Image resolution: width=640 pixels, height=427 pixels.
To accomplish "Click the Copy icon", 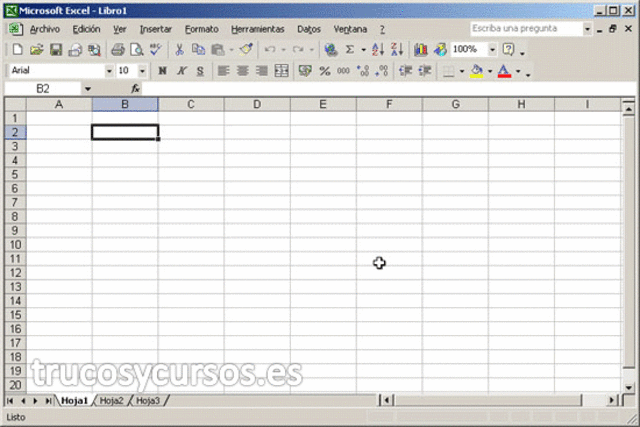I will click(x=198, y=50).
